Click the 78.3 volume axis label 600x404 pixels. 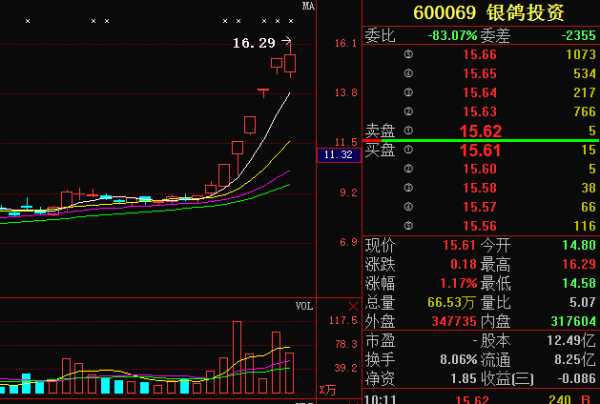point(346,344)
